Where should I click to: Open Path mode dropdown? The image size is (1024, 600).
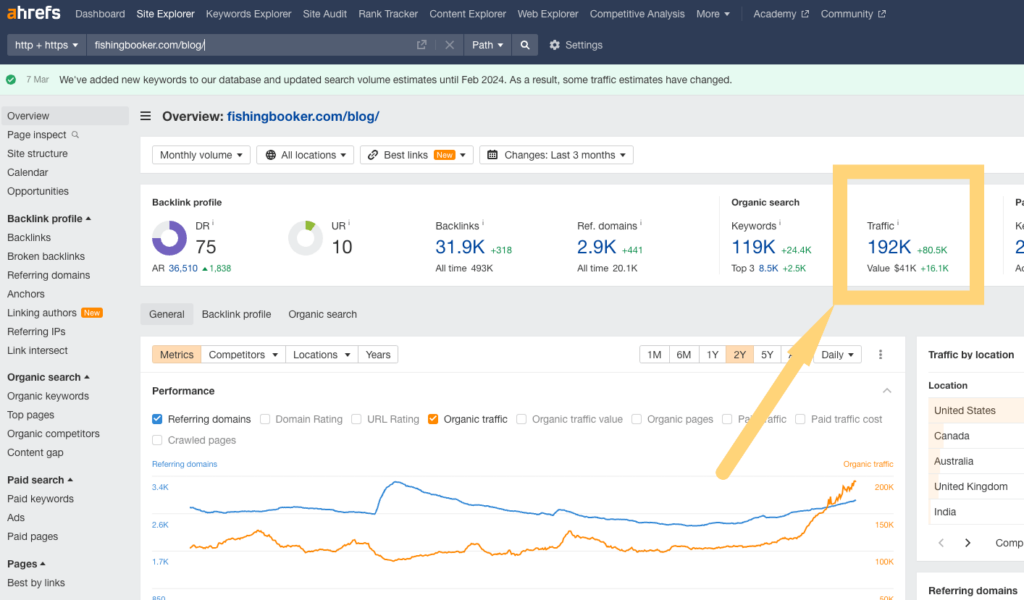[x=488, y=45]
